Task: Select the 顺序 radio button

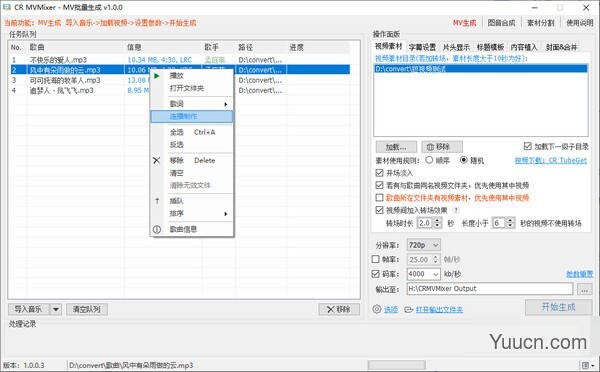Action: (x=429, y=160)
